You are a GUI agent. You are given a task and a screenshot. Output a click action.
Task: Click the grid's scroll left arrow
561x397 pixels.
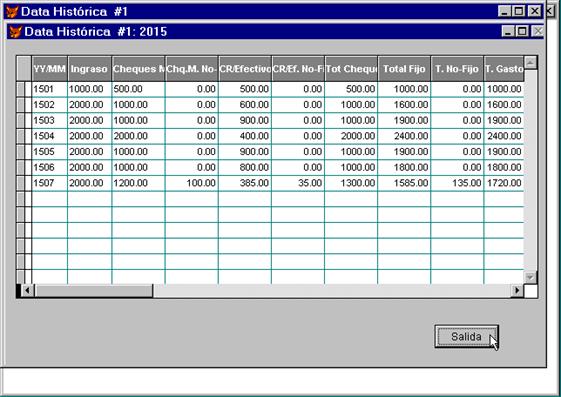27,290
